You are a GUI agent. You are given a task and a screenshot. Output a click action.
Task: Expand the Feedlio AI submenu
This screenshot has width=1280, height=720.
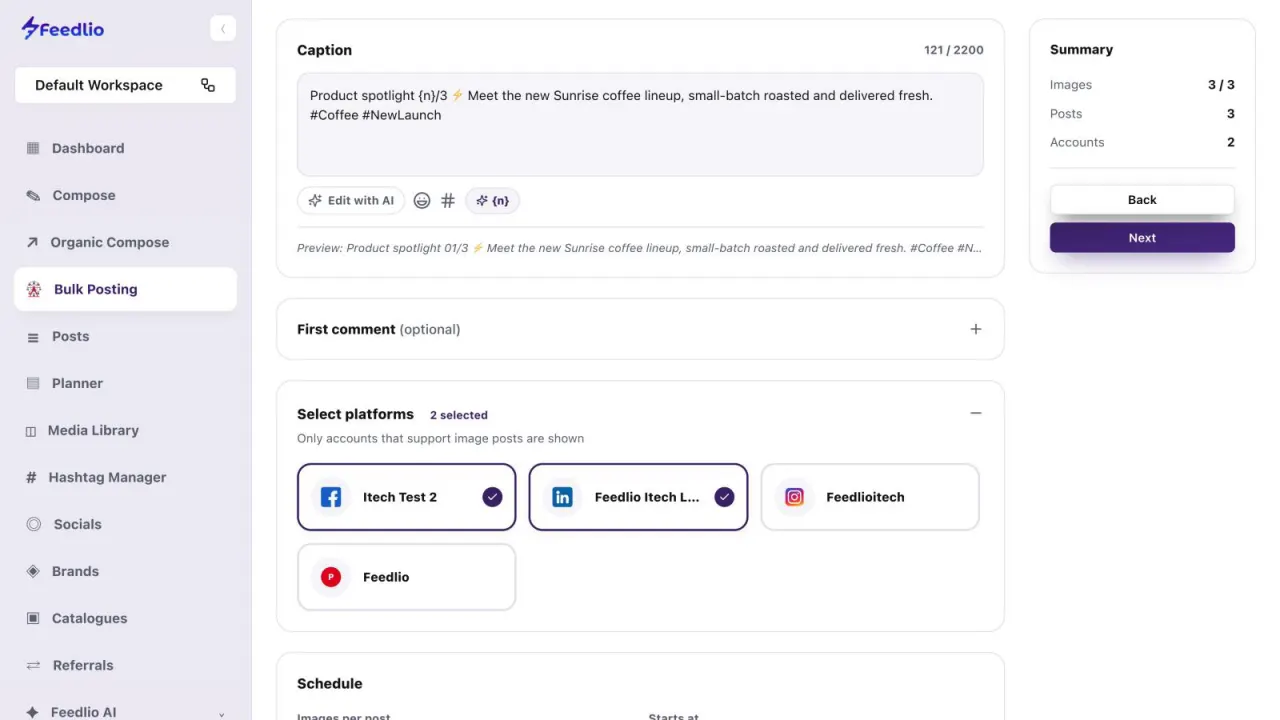[x=221, y=714]
